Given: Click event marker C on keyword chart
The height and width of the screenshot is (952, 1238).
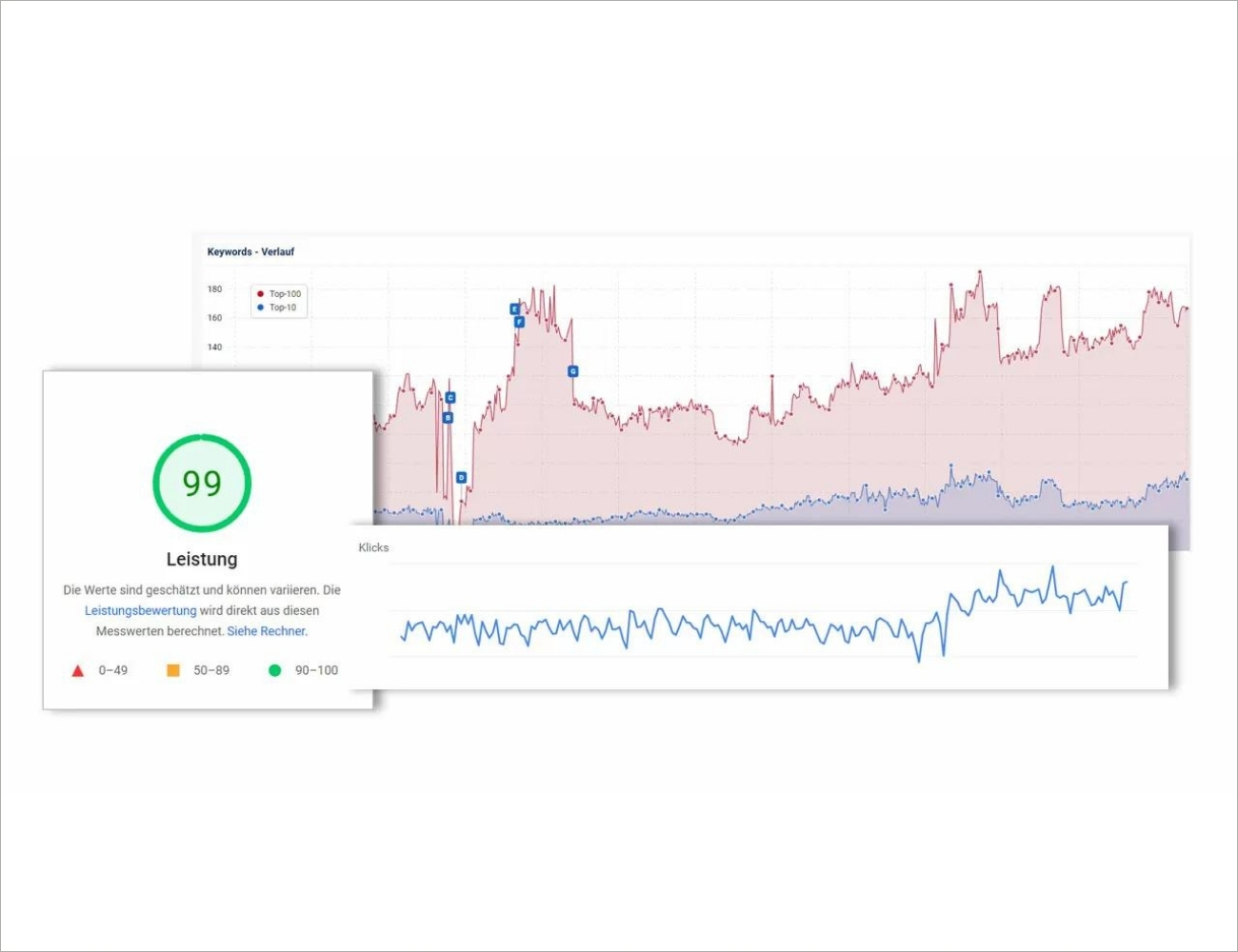Looking at the screenshot, I should coord(450,398).
